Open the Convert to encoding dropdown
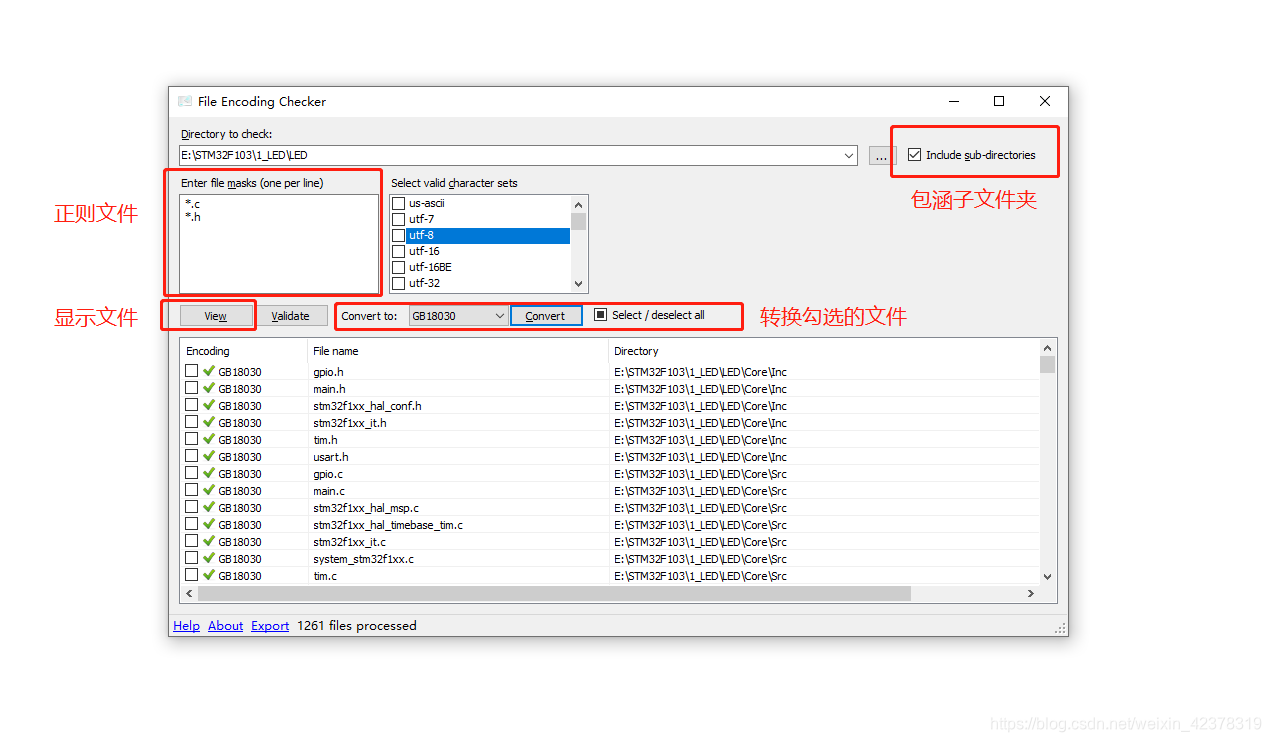 click(x=499, y=316)
